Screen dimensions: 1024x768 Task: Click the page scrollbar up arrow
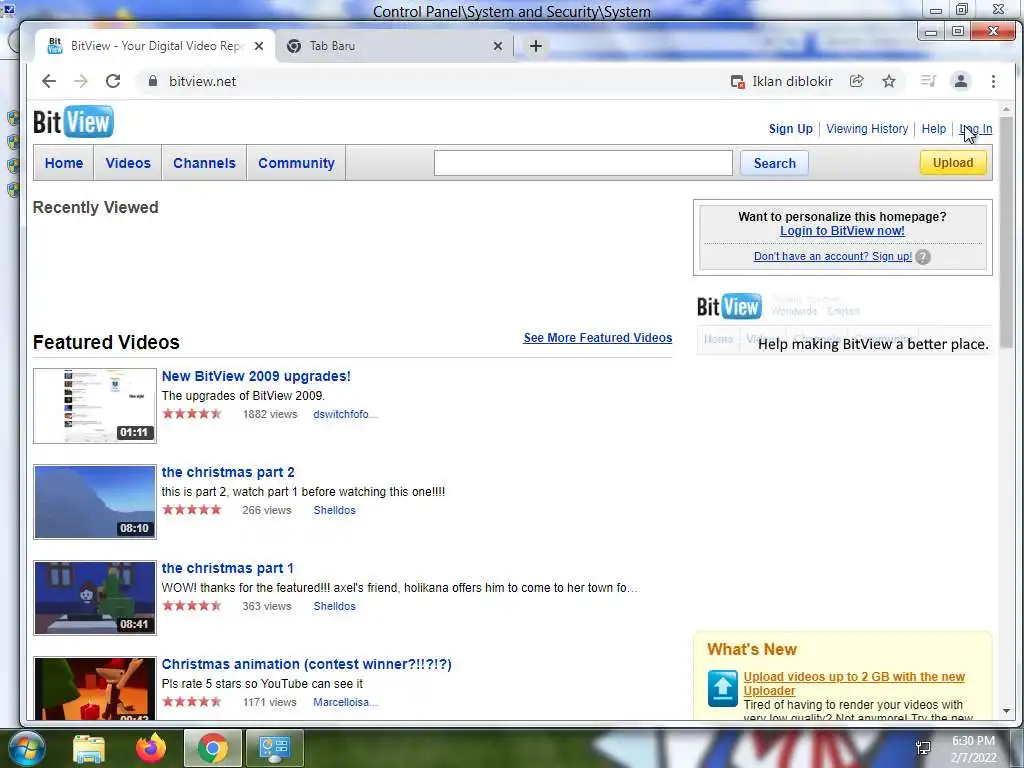coord(1006,109)
